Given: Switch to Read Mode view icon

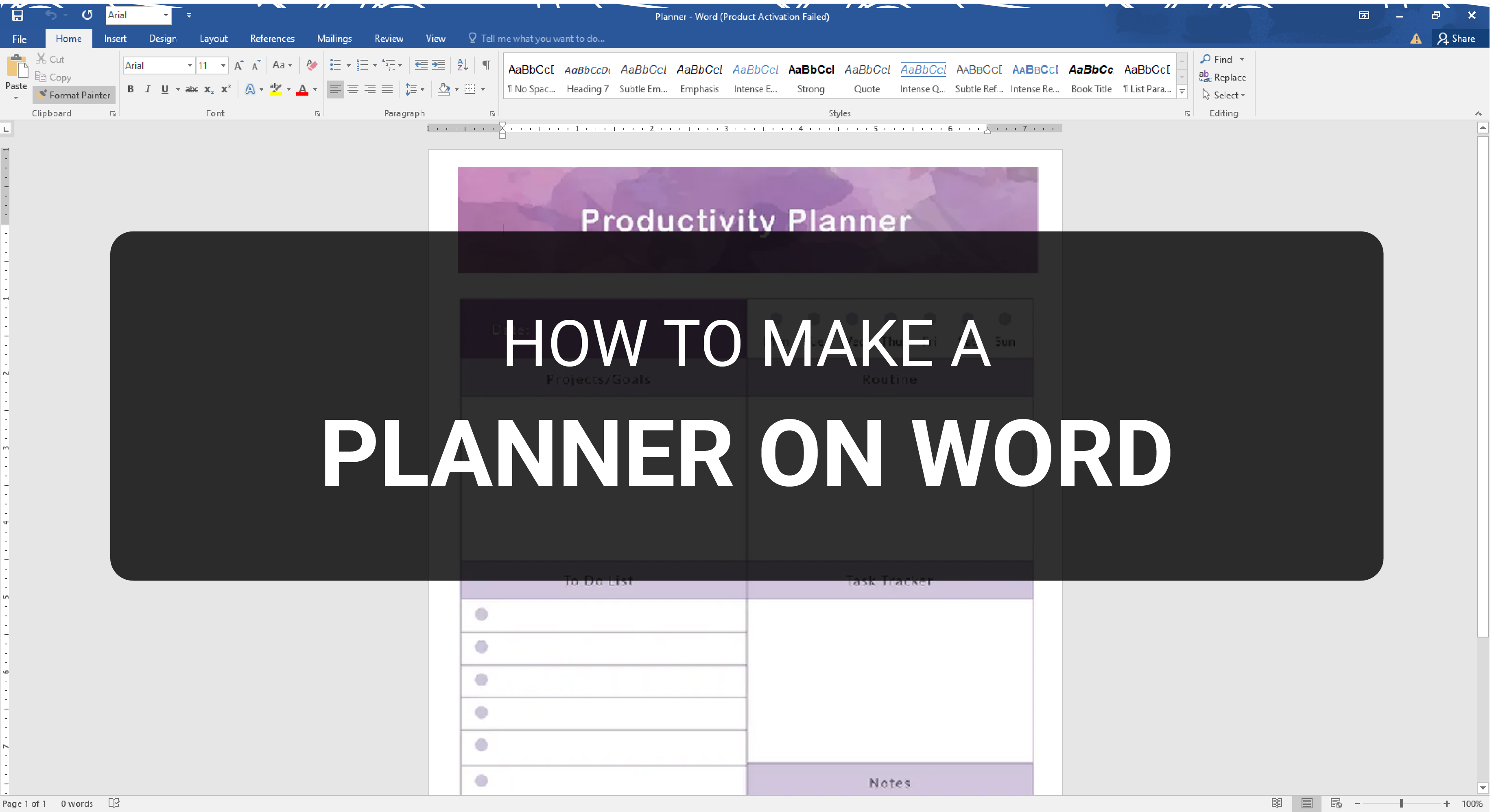Looking at the screenshot, I should pos(1277,803).
